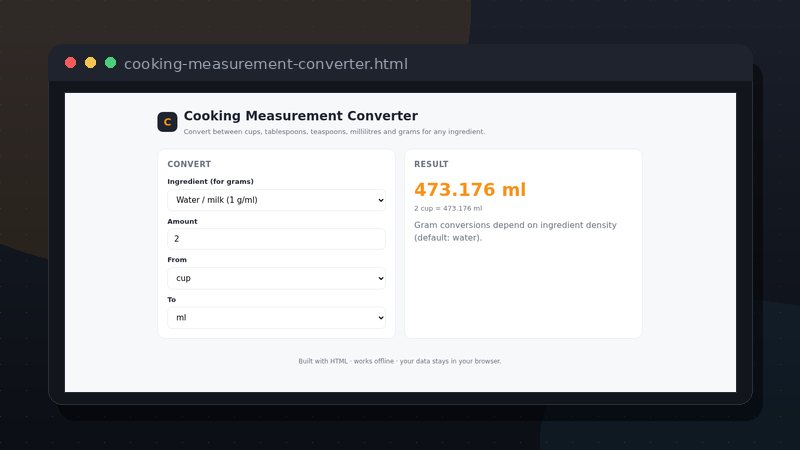Screen dimensions: 800x450
Task: Open the To unit dropdown set to ml
Action: click(277, 318)
